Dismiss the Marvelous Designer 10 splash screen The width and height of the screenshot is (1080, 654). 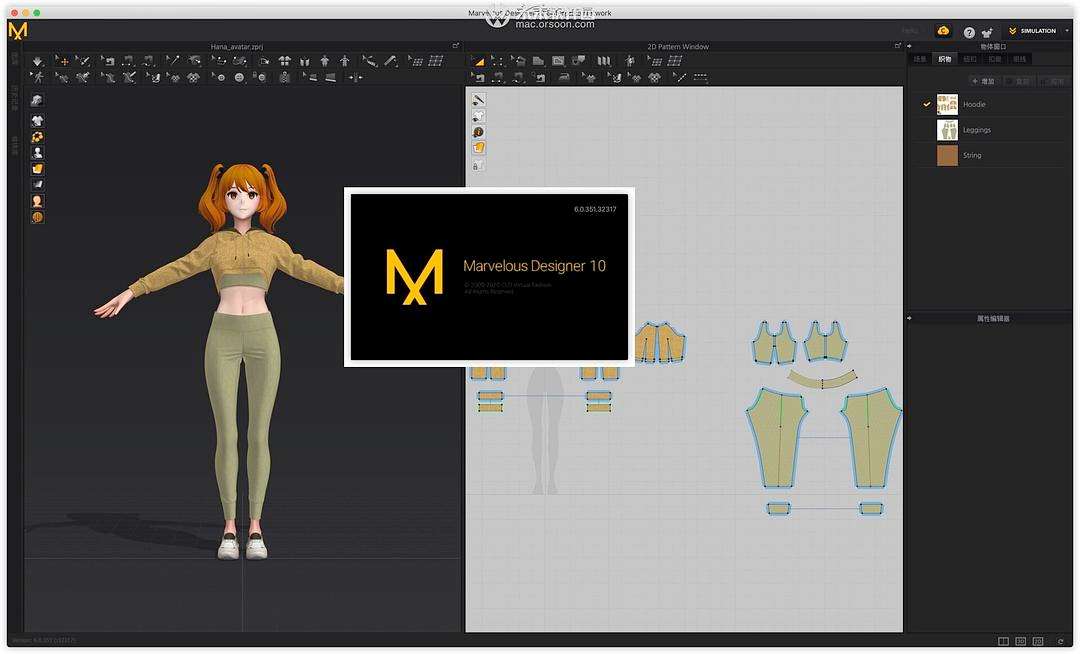tap(489, 277)
